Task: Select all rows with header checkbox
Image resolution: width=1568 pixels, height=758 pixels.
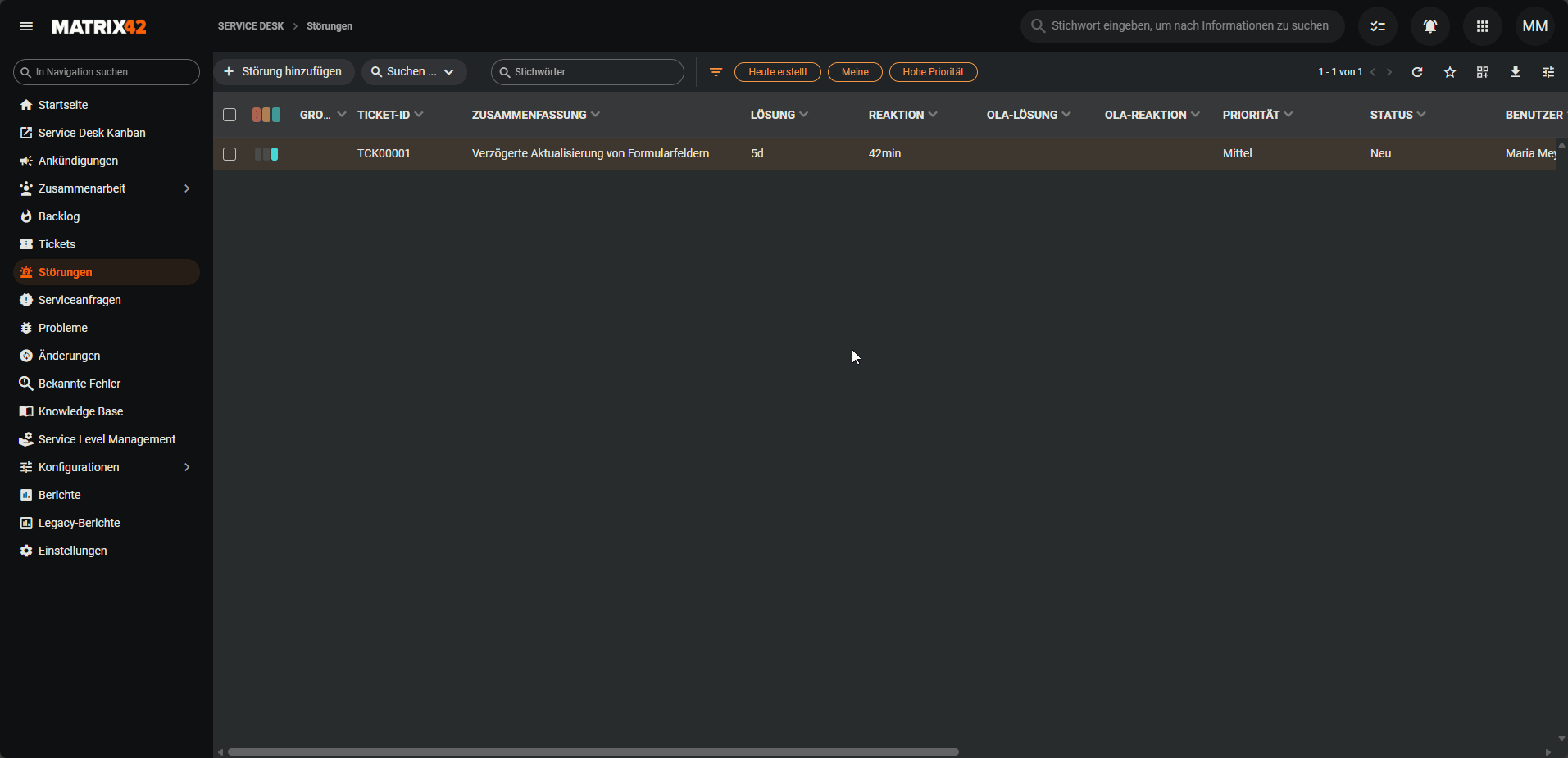Action: click(x=230, y=115)
